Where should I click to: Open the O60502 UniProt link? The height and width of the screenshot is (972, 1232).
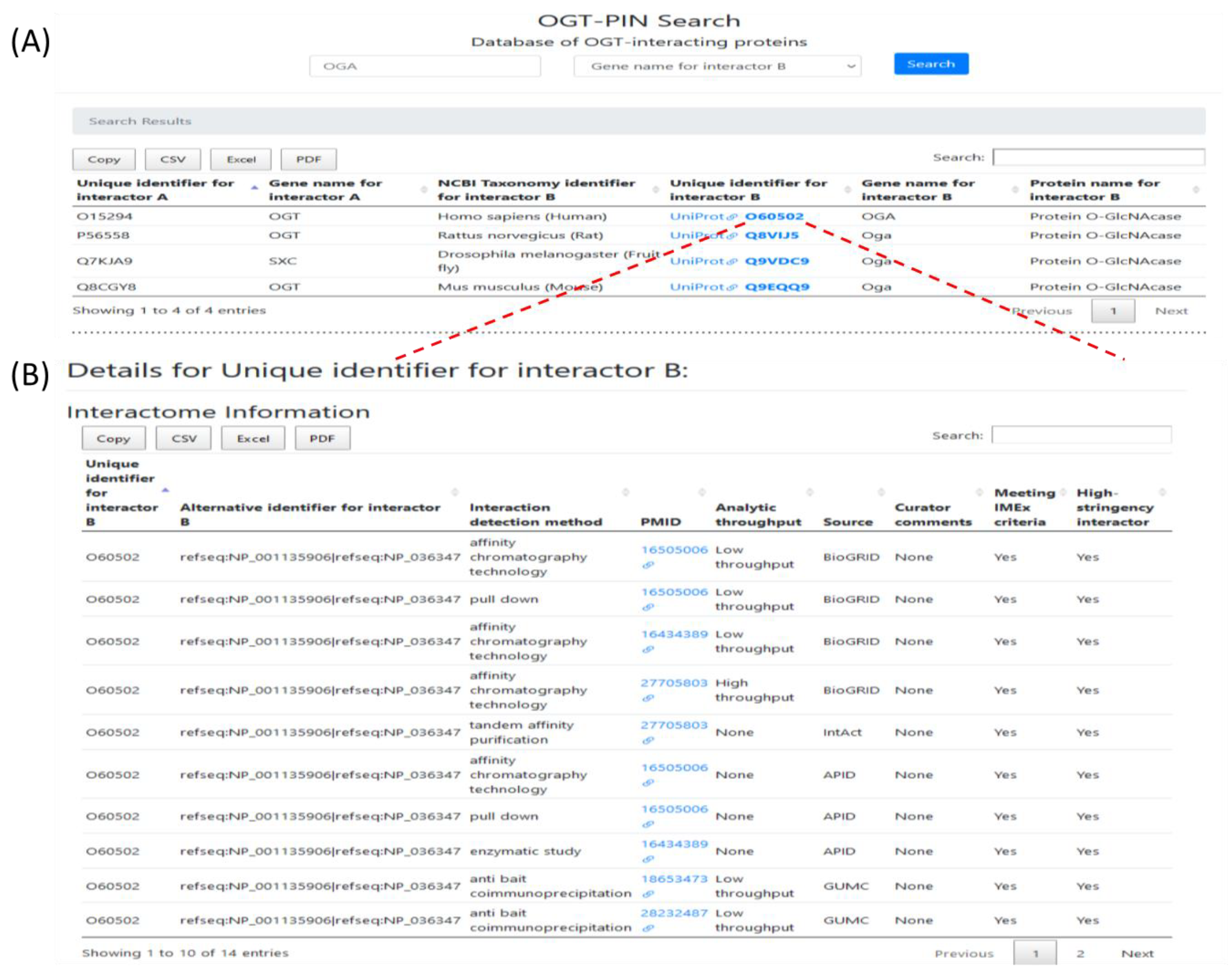(x=774, y=216)
